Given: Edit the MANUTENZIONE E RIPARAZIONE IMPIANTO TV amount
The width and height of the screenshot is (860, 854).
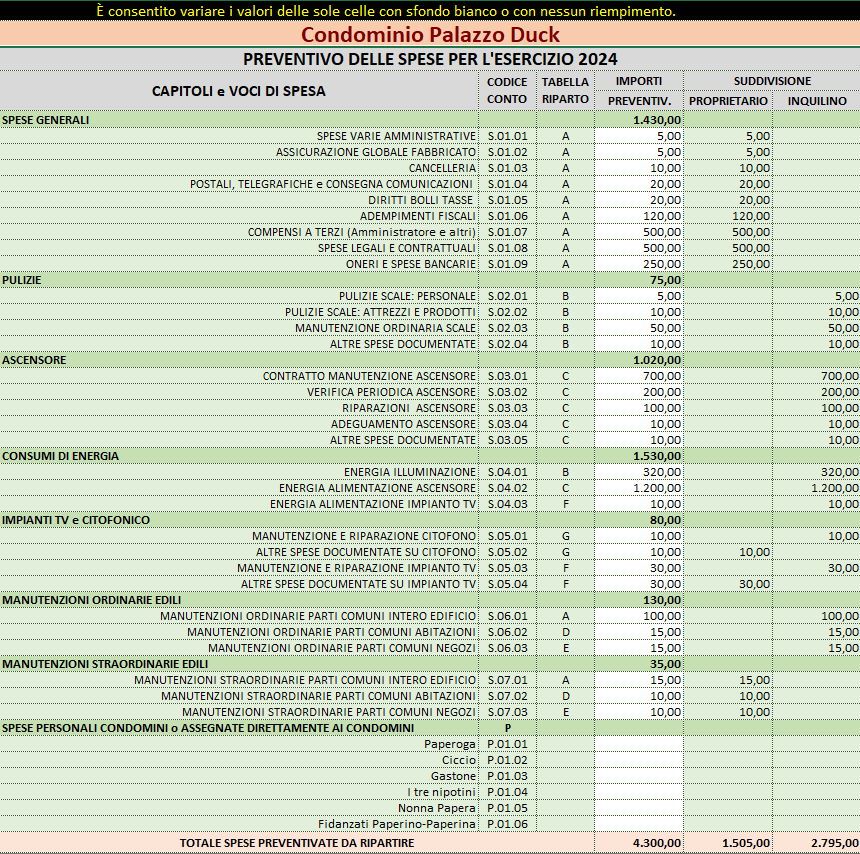Looking at the screenshot, I should pos(639,568).
